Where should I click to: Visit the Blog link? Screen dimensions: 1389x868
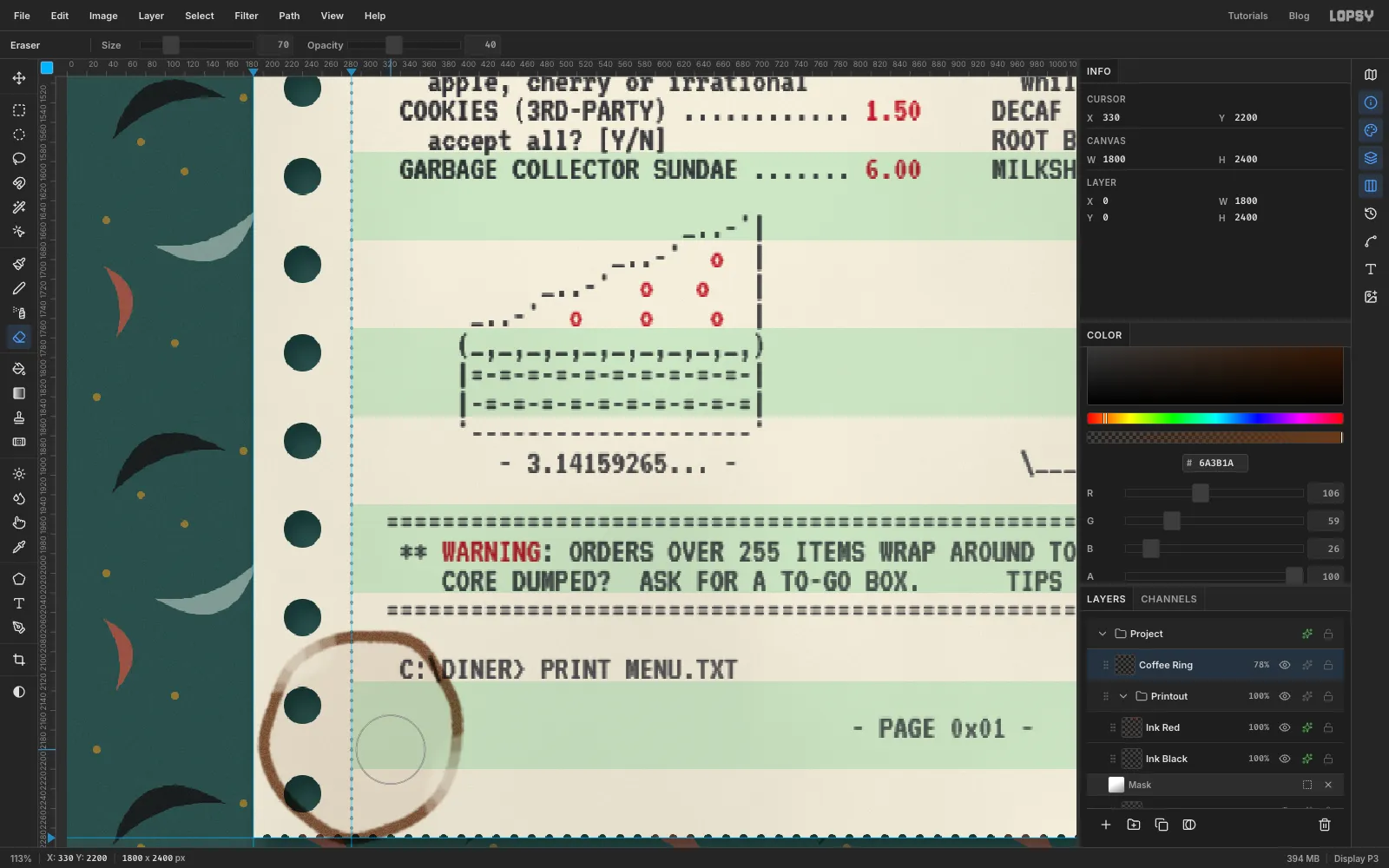coord(1299,16)
